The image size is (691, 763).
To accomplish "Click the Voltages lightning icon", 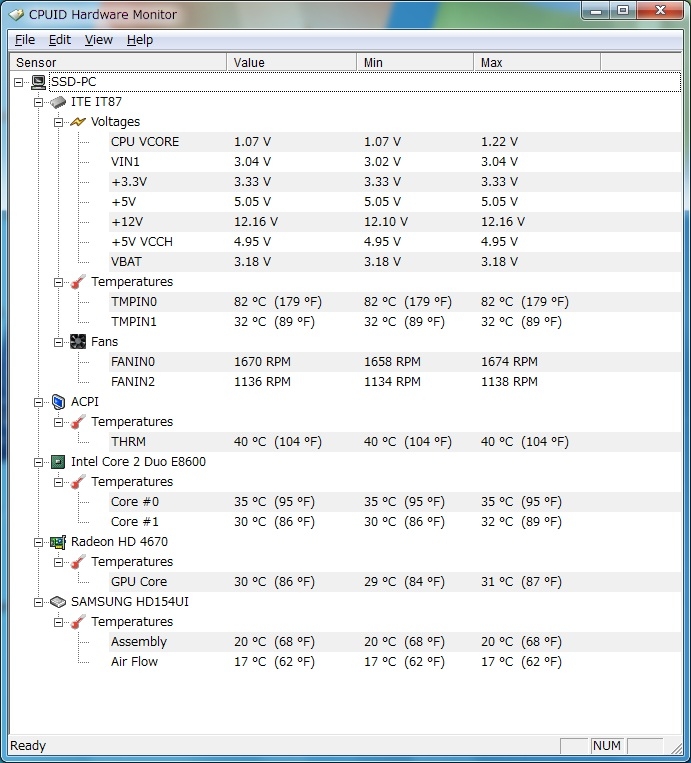I will (x=78, y=122).
